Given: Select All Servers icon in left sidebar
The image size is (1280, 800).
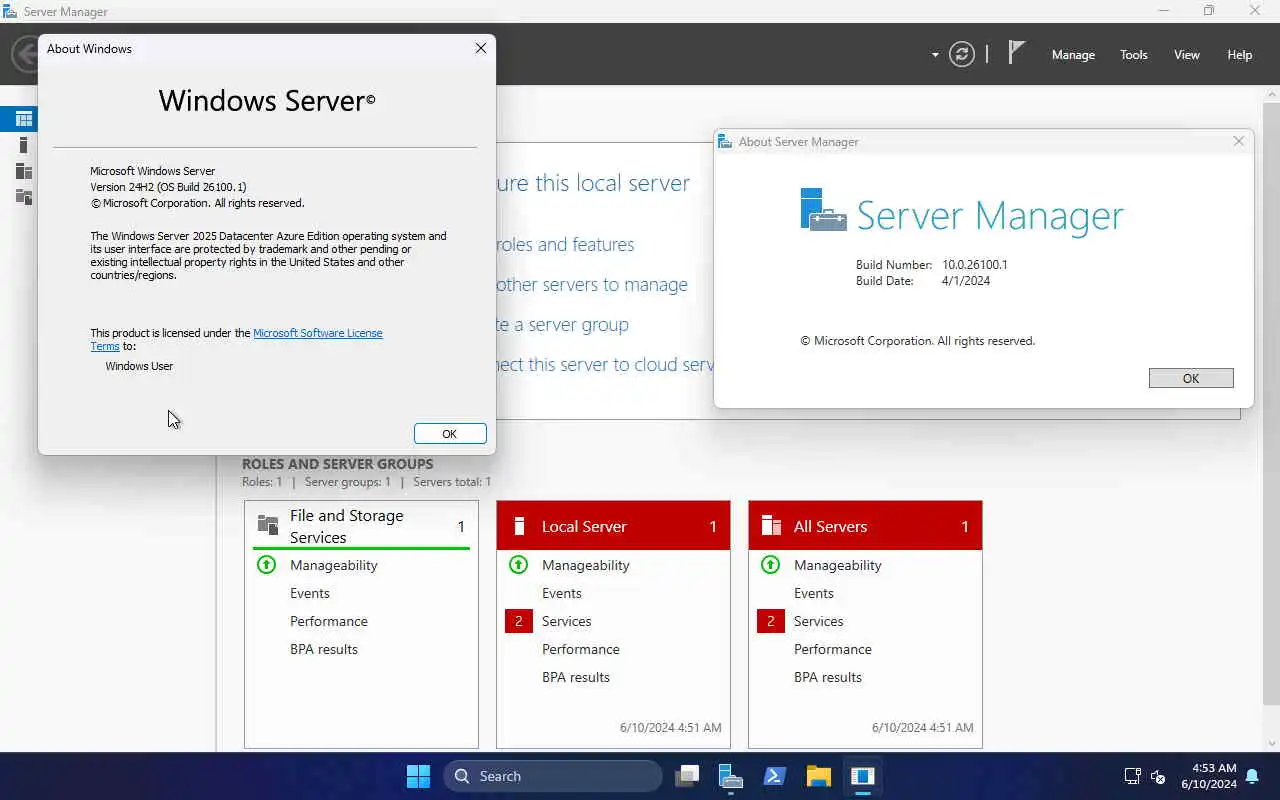Looking at the screenshot, I should (x=24, y=171).
